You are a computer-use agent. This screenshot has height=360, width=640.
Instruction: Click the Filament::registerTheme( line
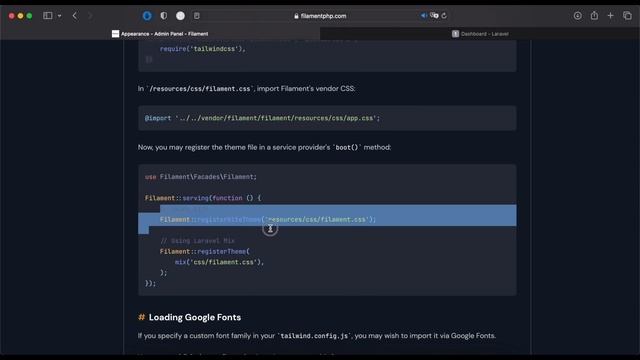pos(204,251)
